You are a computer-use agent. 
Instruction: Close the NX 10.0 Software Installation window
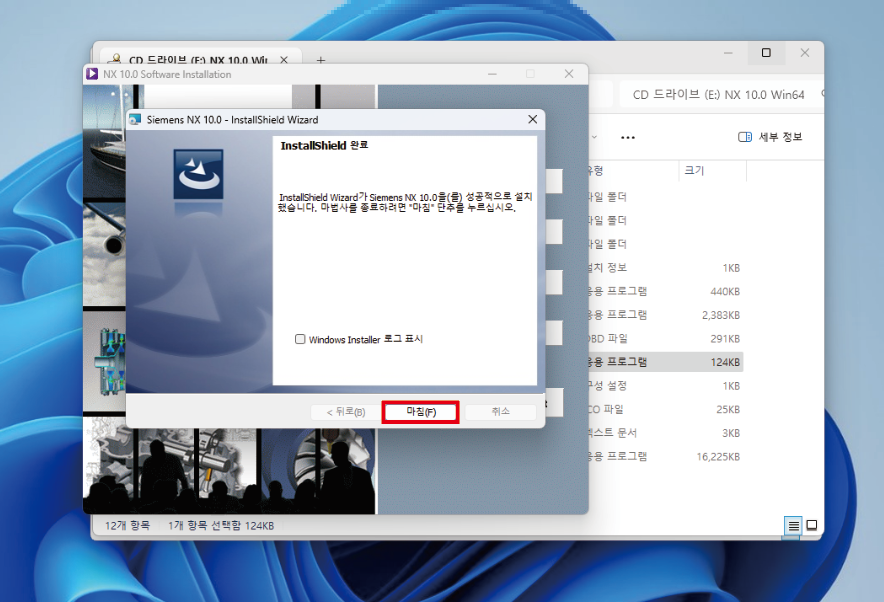[x=569, y=74]
